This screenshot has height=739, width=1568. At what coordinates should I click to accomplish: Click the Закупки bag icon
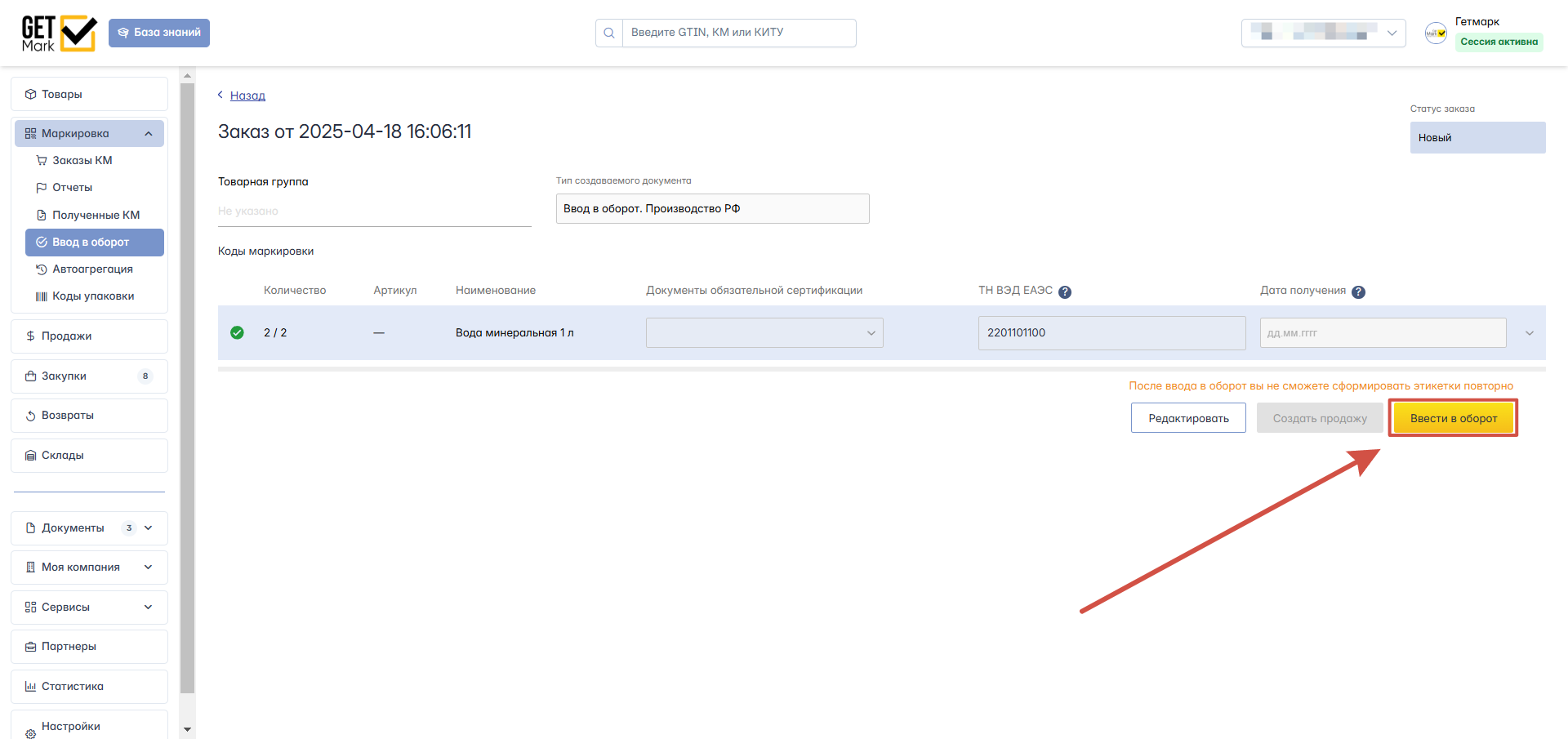(30, 376)
